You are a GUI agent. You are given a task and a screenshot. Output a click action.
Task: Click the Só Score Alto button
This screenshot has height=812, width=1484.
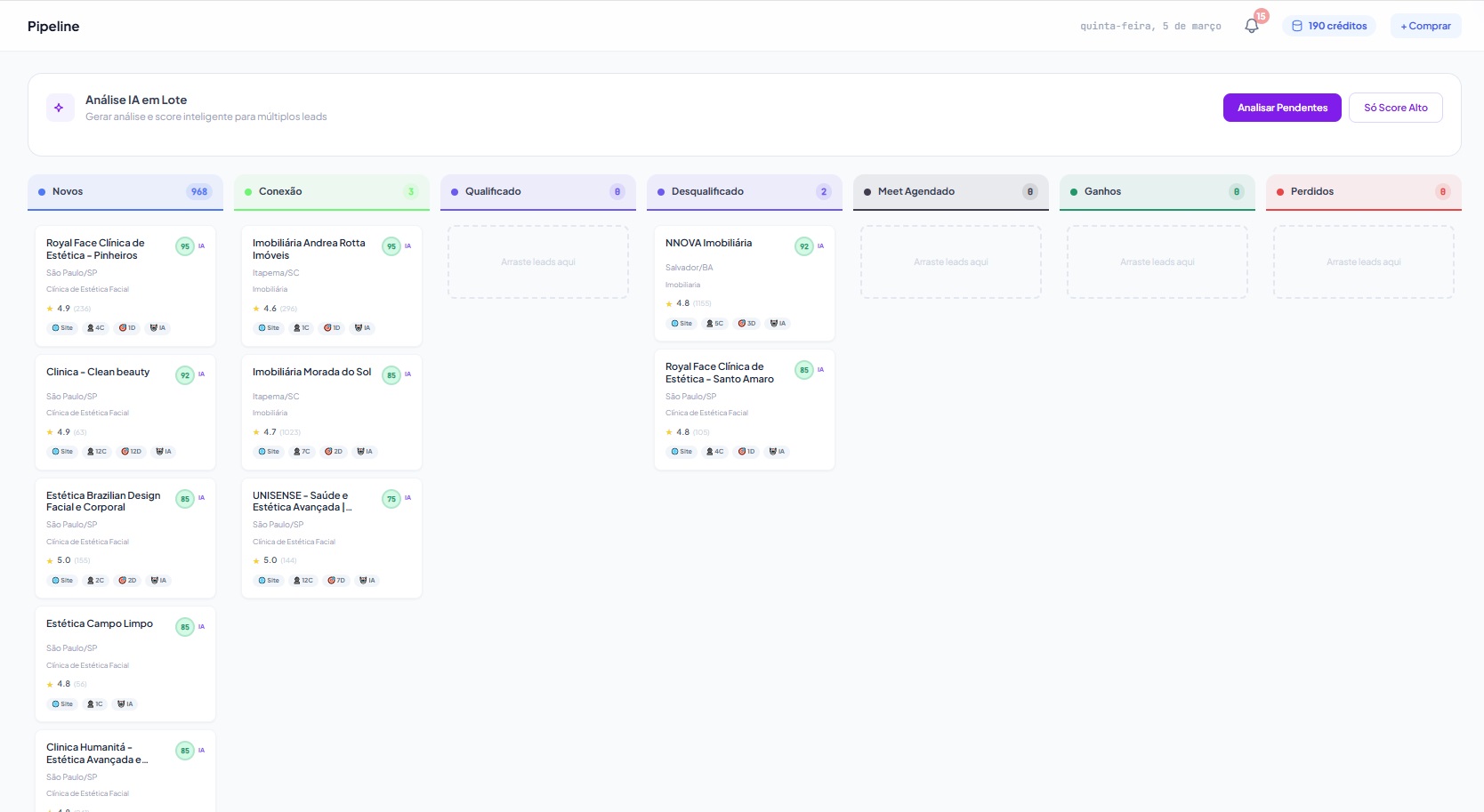pyautogui.click(x=1395, y=107)
